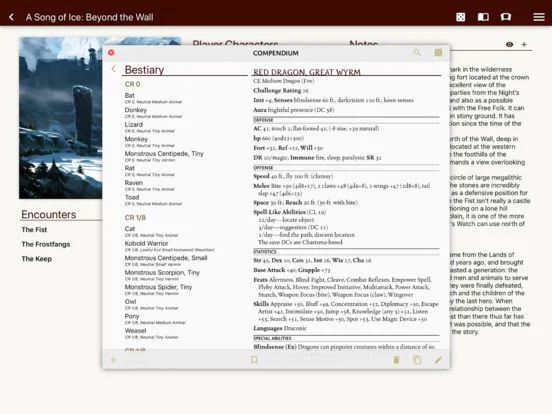
Task: Select Kobold Warrior entry
Action: (170, 246)
